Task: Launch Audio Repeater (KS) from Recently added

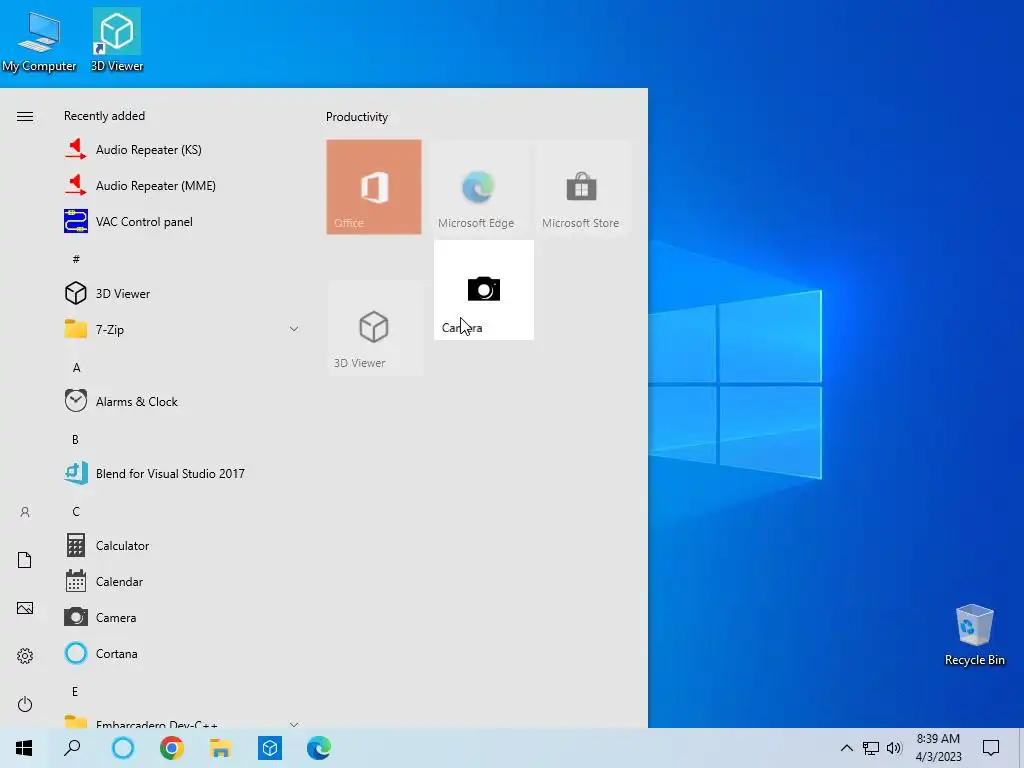Action: 182,150
